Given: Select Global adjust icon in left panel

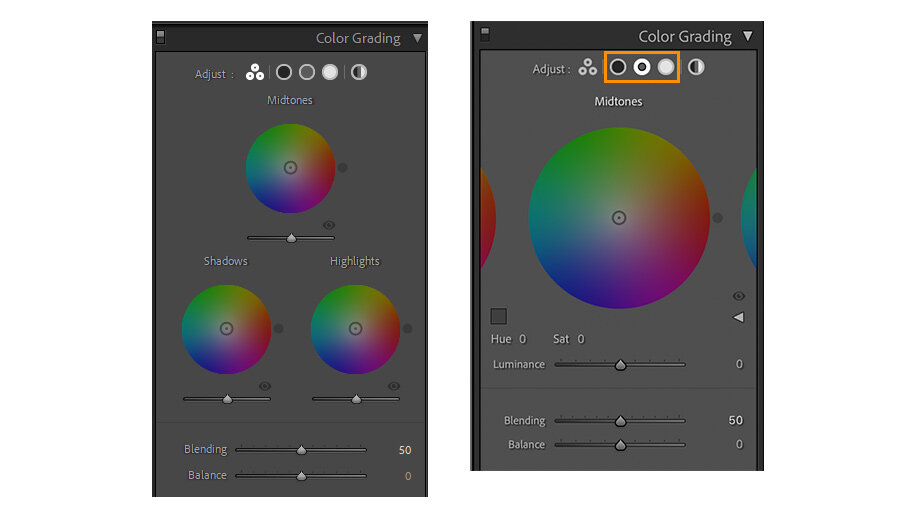Looking at the screenshot, I should pos(358,72).
